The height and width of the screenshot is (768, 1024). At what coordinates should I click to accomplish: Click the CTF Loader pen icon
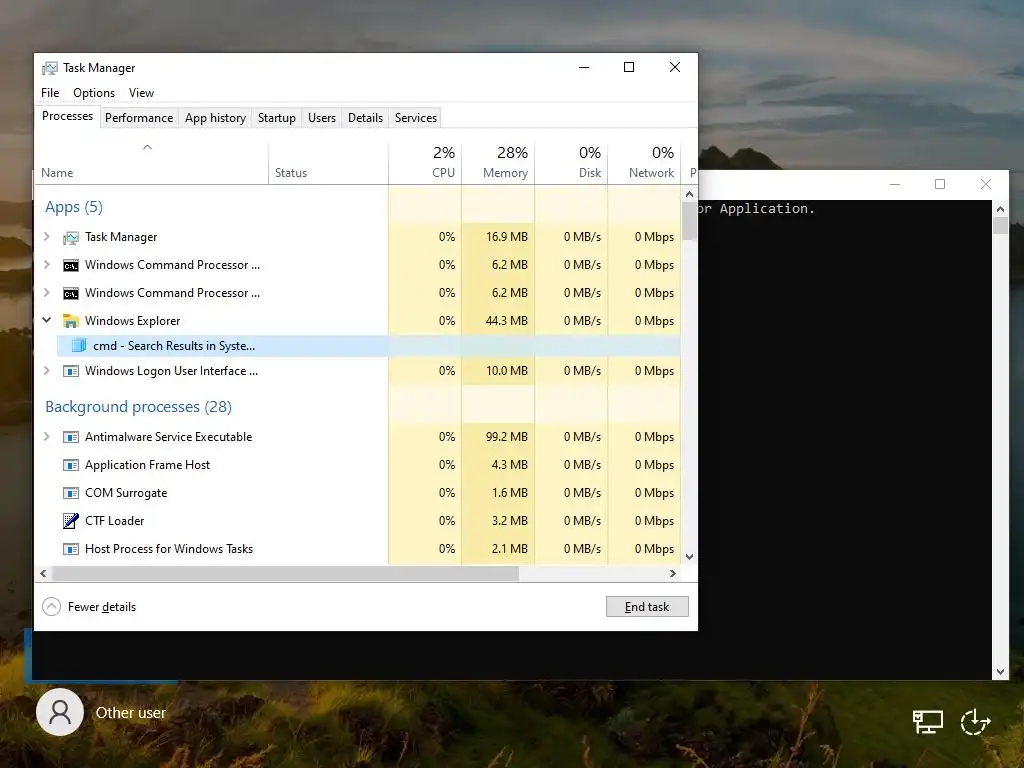tap(71, 521)
